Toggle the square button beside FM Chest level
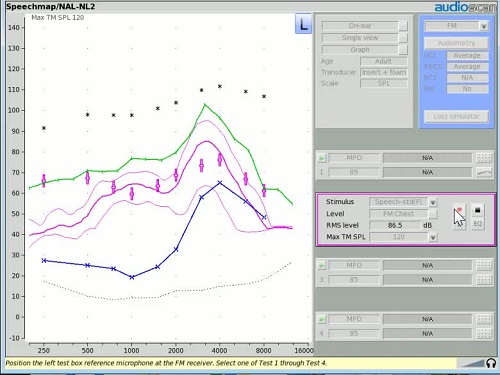The height and width of the screenshot is (375, 500). pyautogui.click(x=433, y=214)
